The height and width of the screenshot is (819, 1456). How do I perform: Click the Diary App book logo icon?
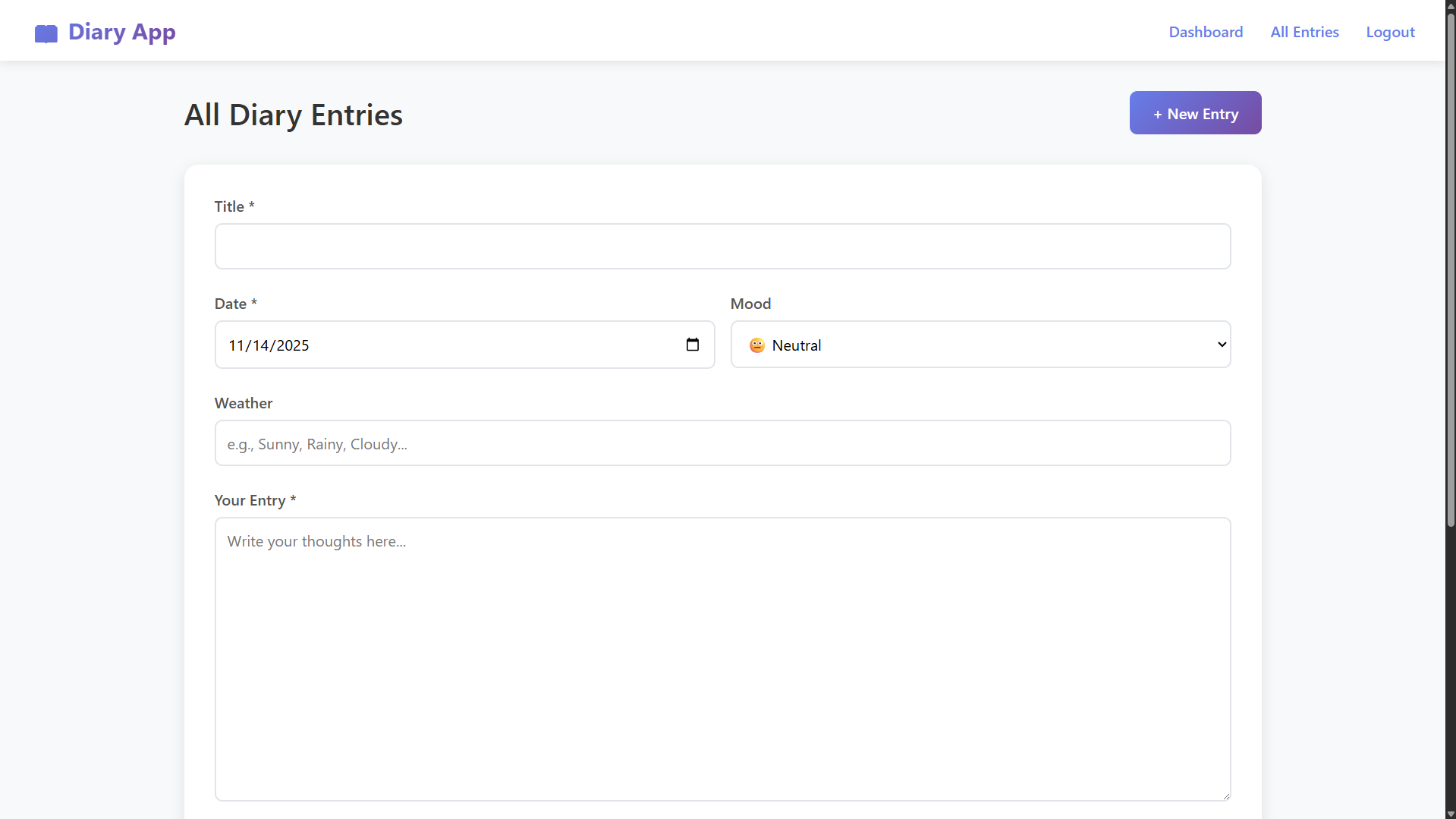46,33
